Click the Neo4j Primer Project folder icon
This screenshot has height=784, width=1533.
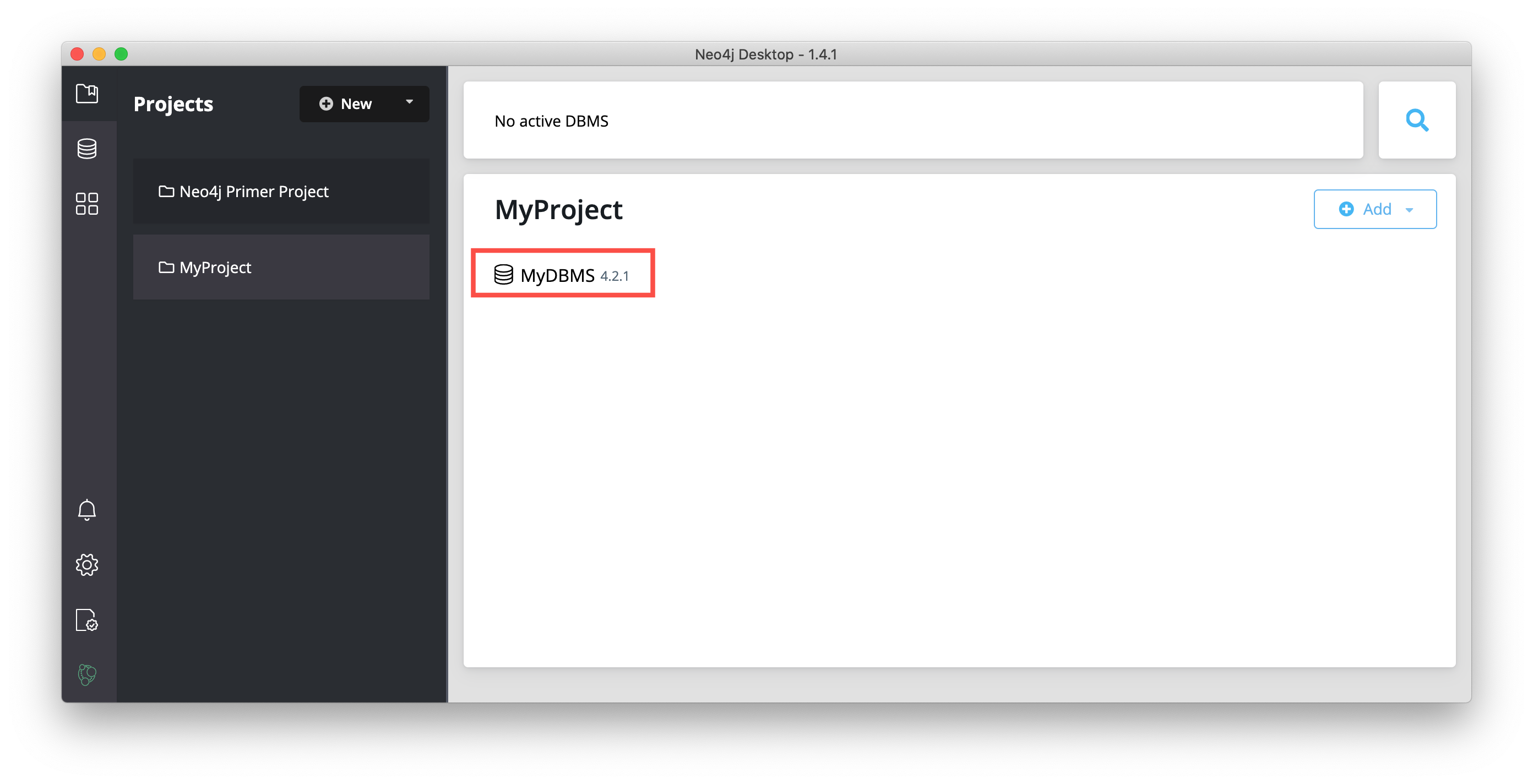[166, 191]
